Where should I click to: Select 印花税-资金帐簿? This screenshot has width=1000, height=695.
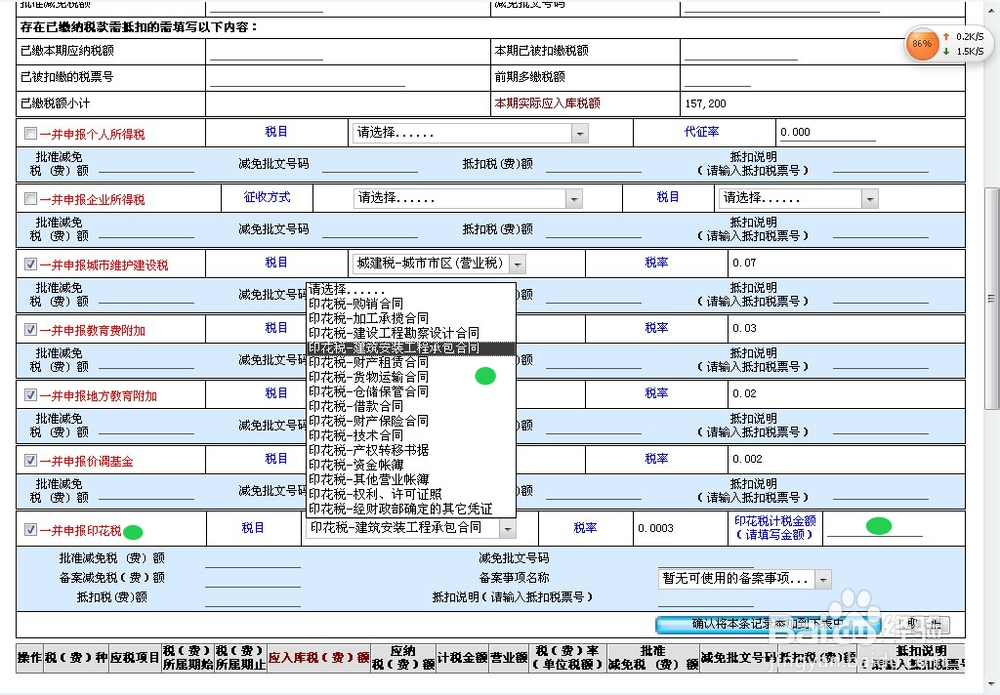(411, 465)
